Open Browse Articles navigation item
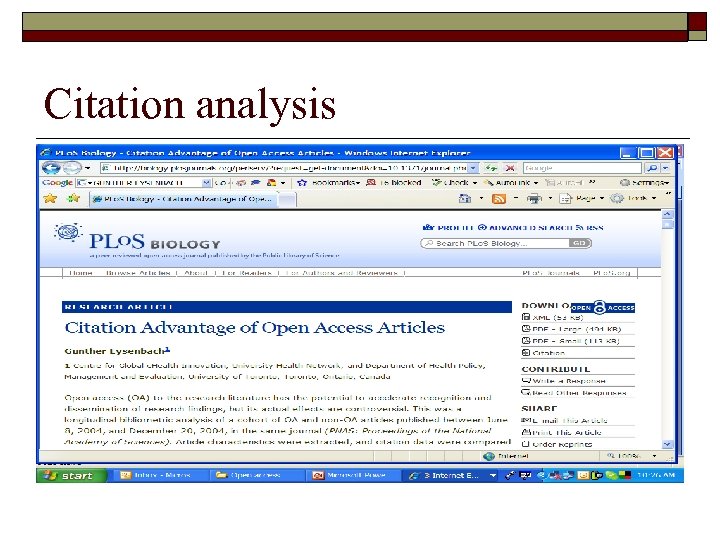 pyautogui.click(x=138, y=273)
